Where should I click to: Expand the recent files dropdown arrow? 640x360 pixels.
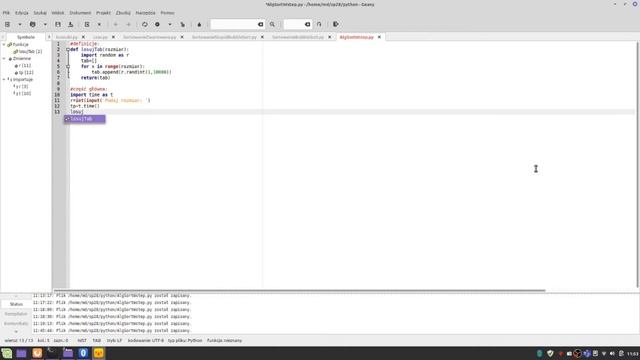point(45,24)
